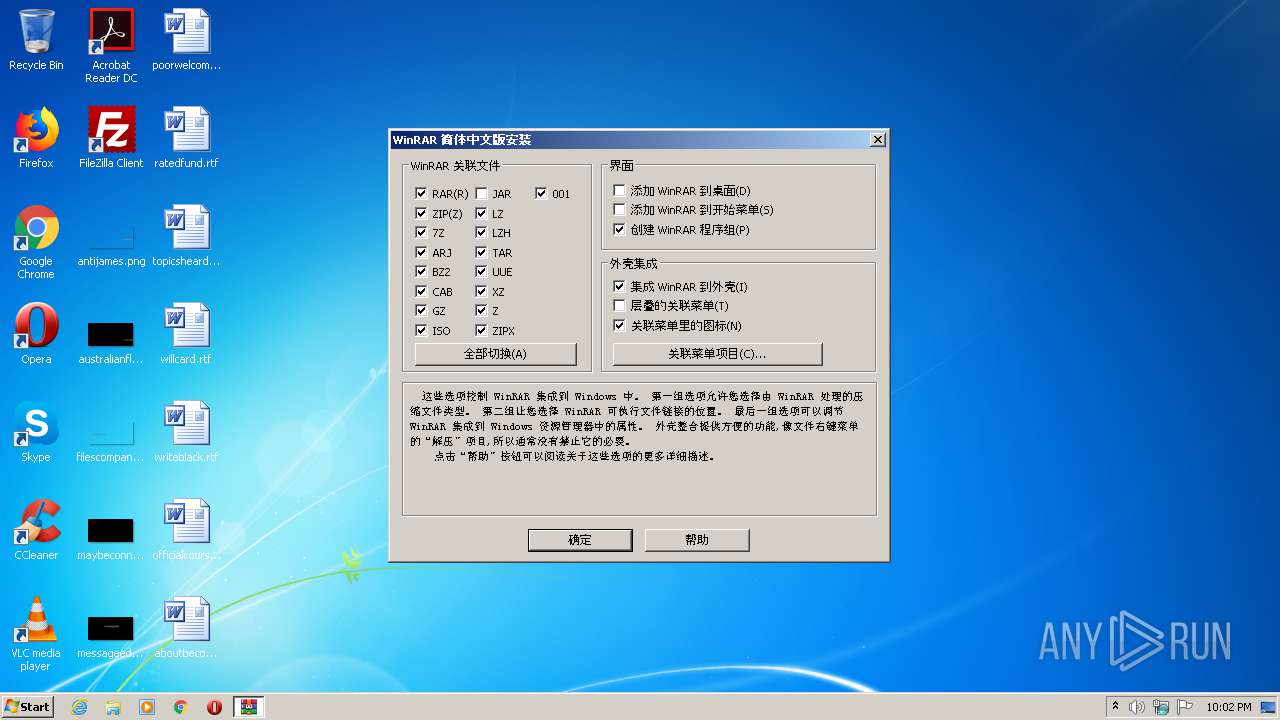This screenshot has height=720, width=1280.
Task: Click the 全部切换(A) toggle all button
Action: [495, 354]
